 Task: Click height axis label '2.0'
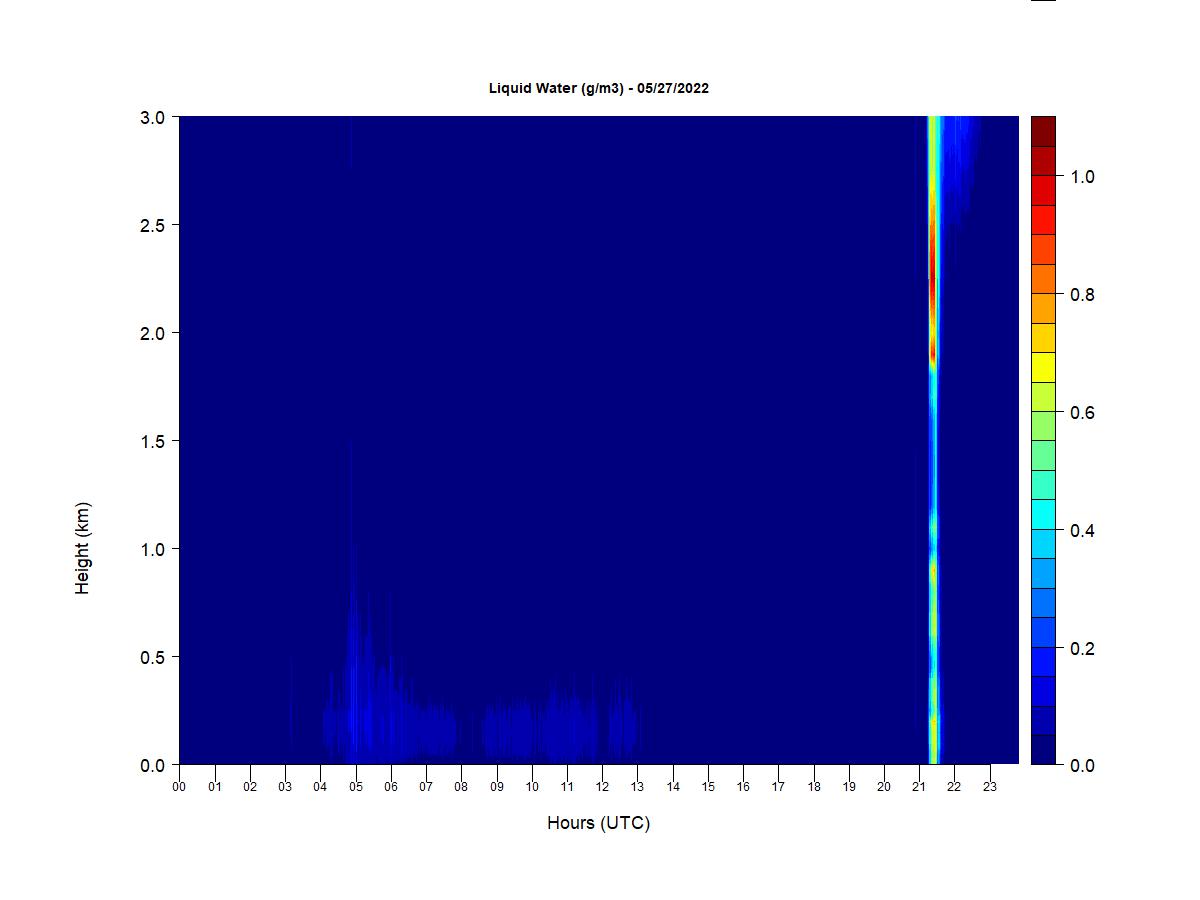pos(153,333)
